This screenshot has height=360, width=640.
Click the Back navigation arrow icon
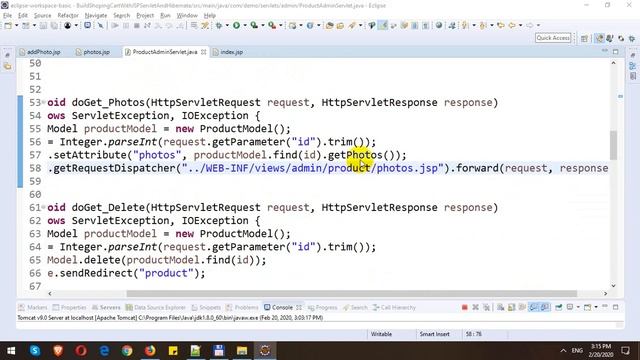512,25
